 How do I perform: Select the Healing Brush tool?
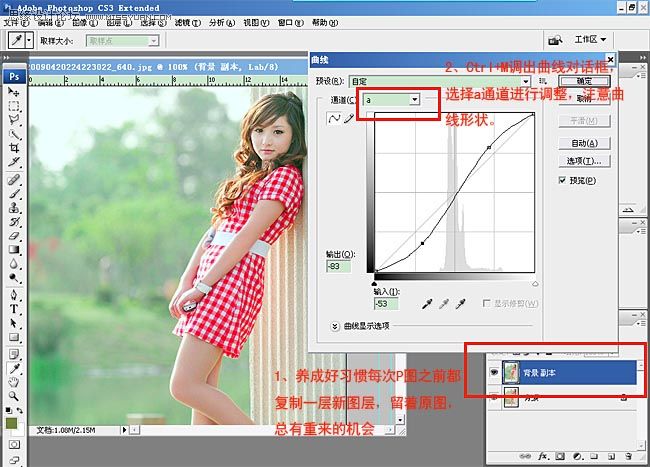[14, 179]
